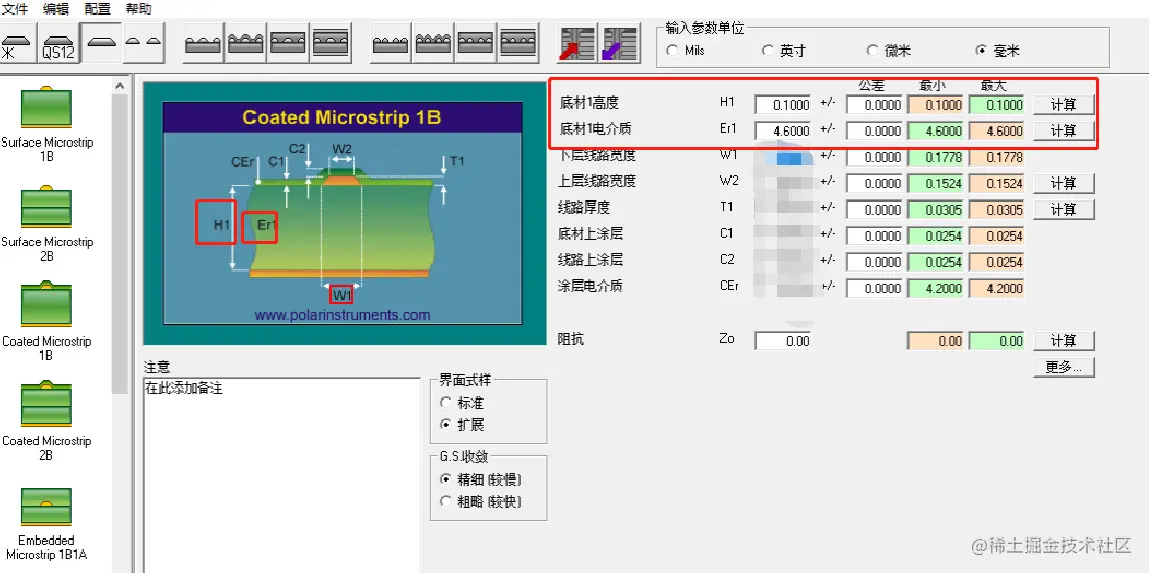
Task: Click the Zo maximum result field
Action: click(997, 341)
